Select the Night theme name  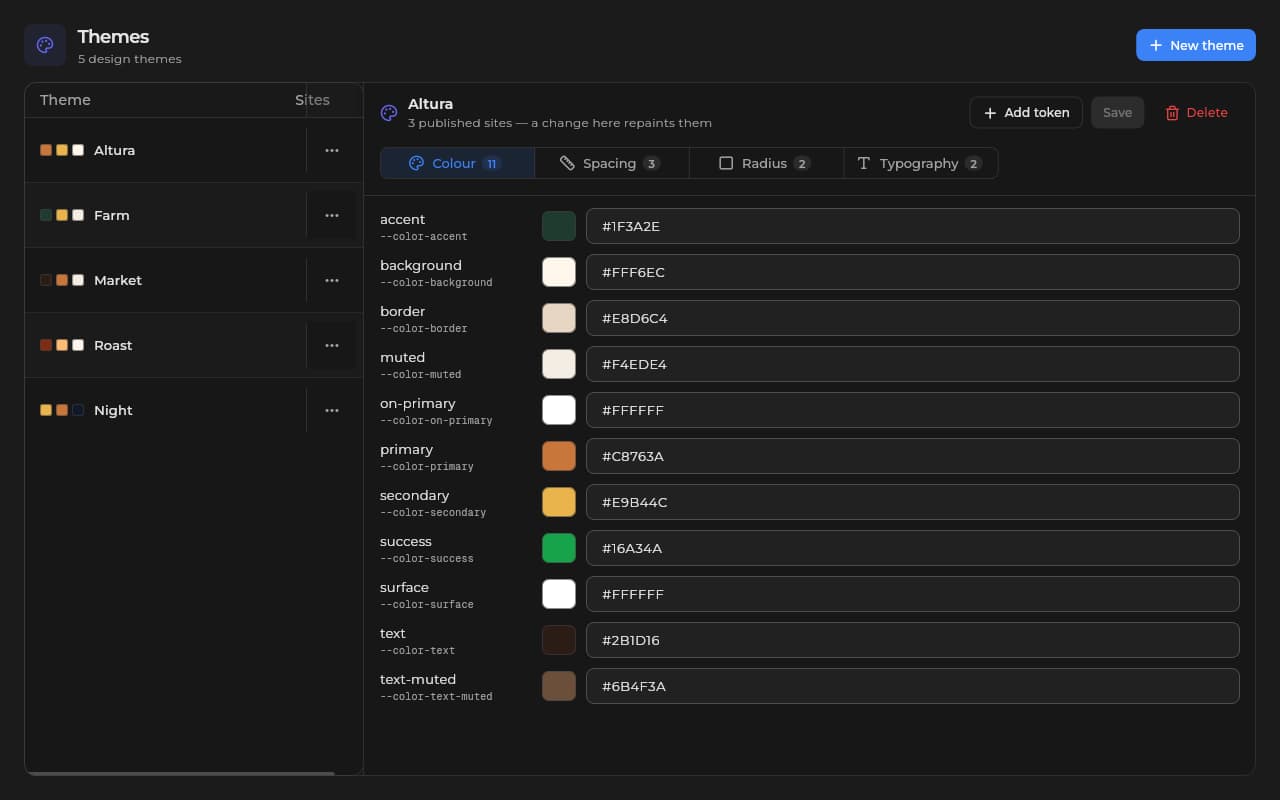[113, 410]
